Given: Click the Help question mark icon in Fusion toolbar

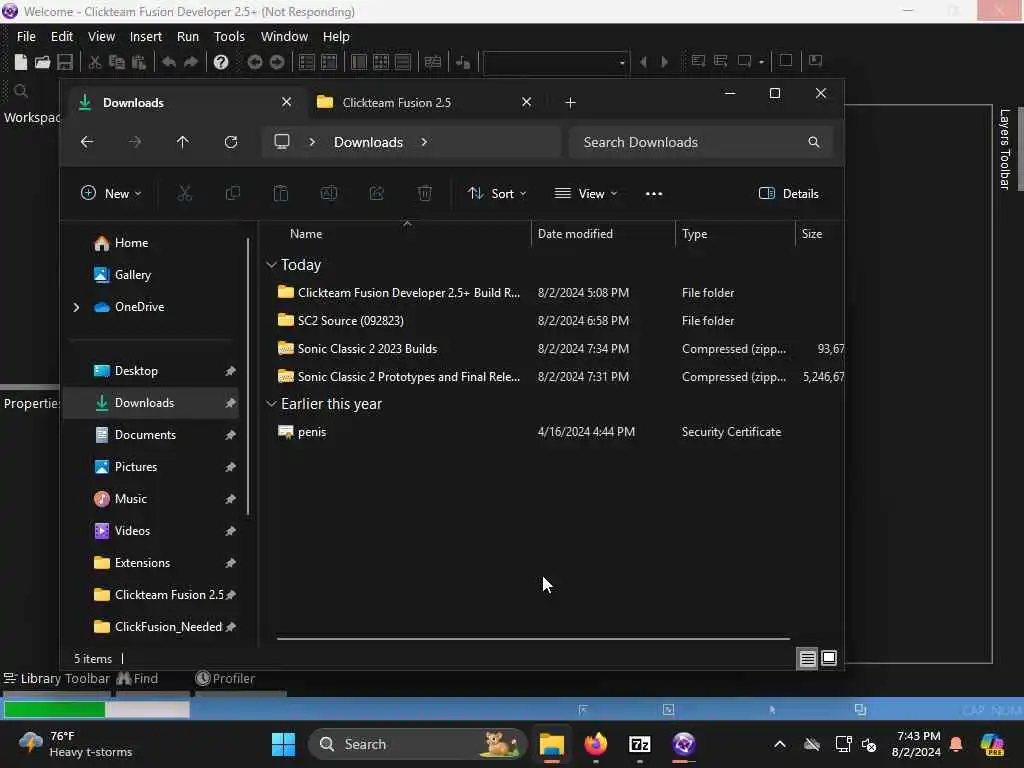Looking at the screenshot, I should click(221, 62).
